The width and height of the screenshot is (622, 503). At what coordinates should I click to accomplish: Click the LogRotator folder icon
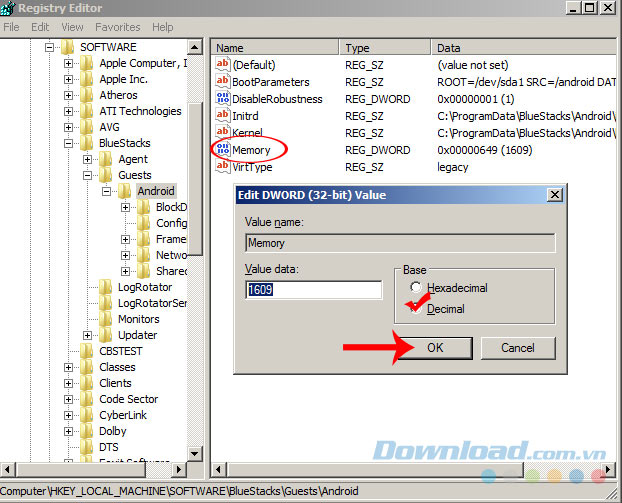(106, 287)
